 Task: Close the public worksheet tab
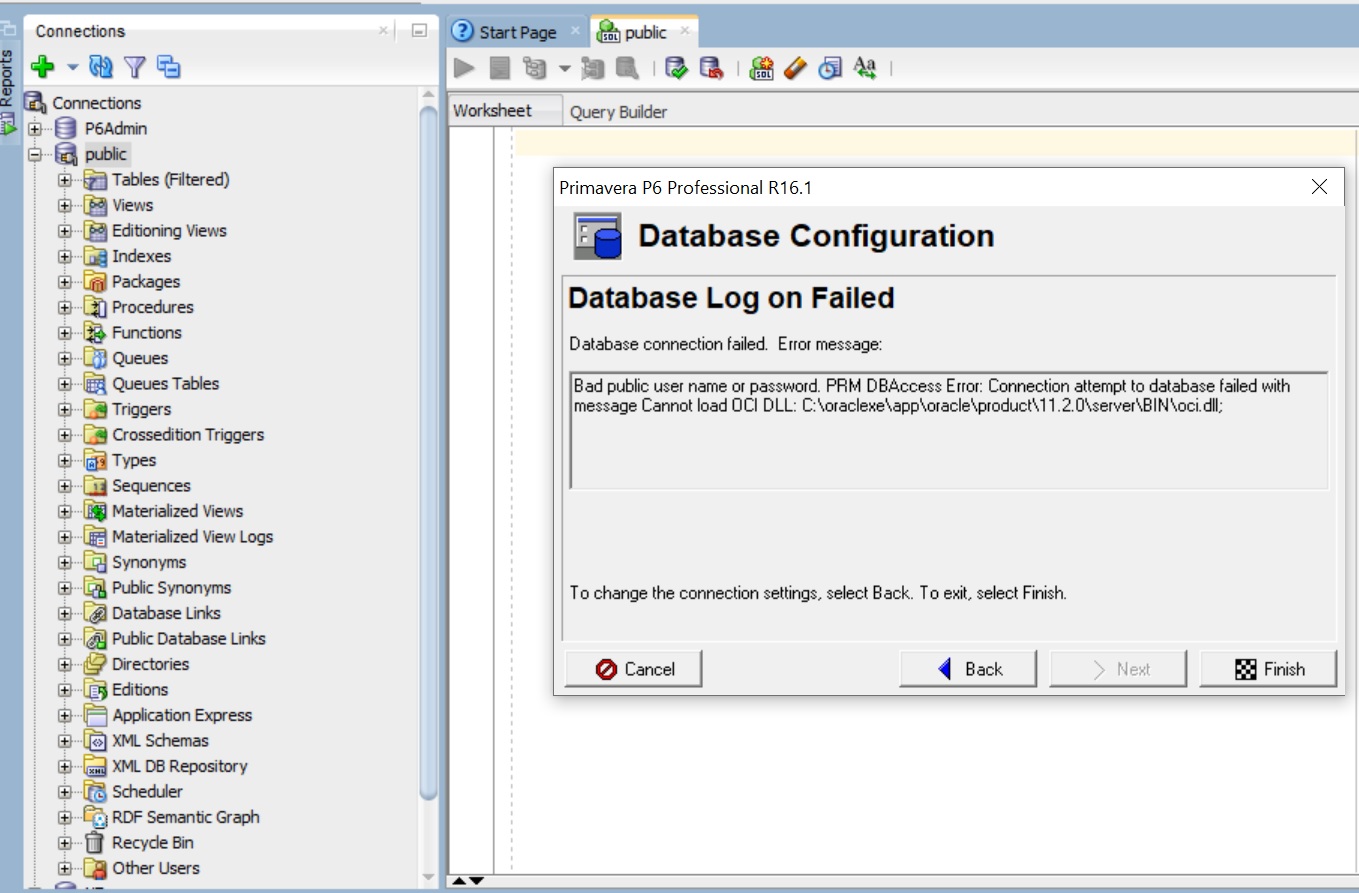(x=684, y=31)
